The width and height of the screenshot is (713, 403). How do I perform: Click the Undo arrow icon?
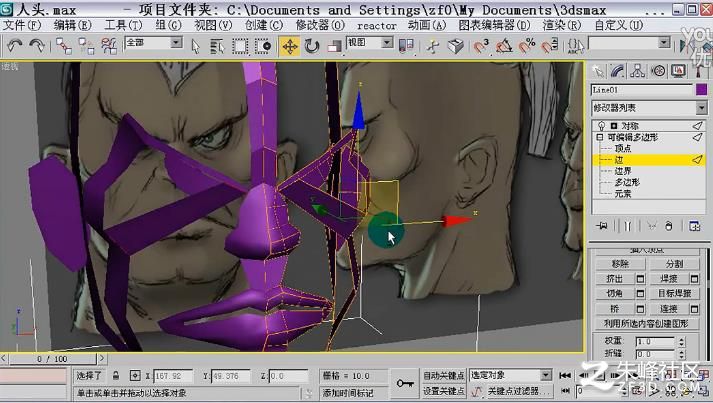[15, 45]
